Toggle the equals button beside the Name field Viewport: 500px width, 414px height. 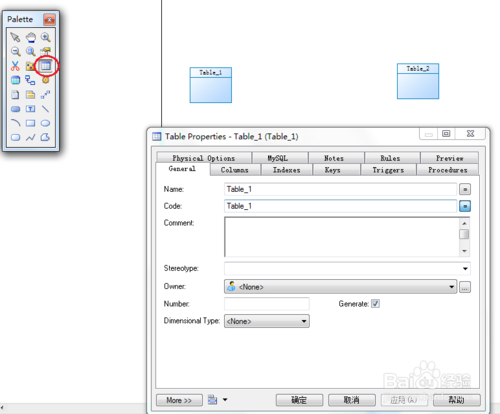465,189
